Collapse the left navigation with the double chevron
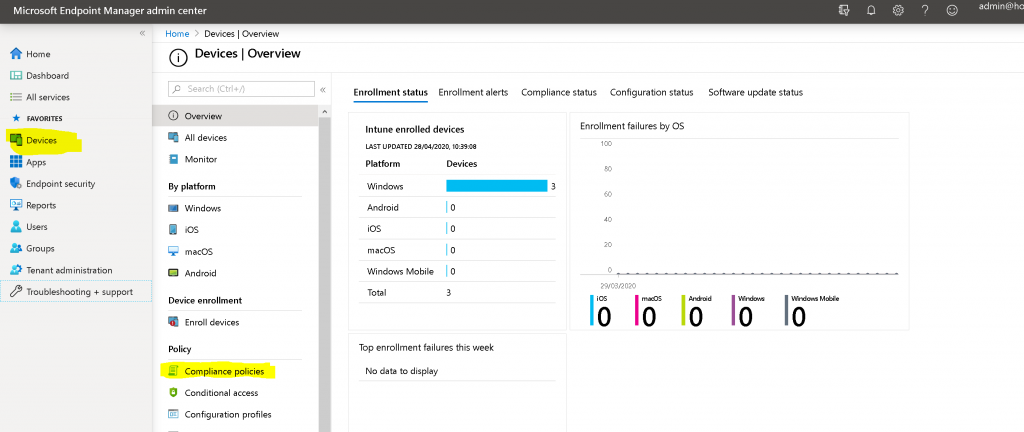Screen dimensions: 1024x432 [142, 33]
